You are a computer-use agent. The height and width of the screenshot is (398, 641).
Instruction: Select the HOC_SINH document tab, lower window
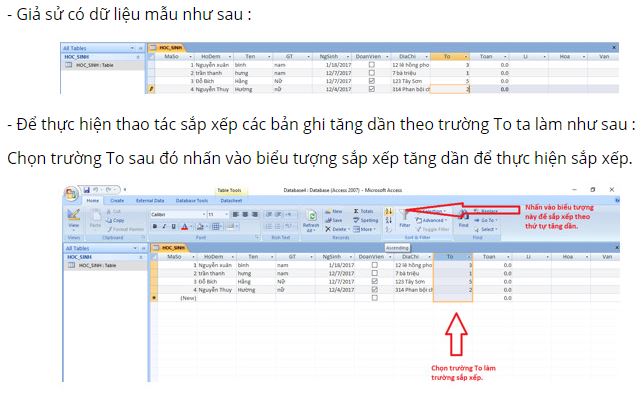(x=170, y=248)
